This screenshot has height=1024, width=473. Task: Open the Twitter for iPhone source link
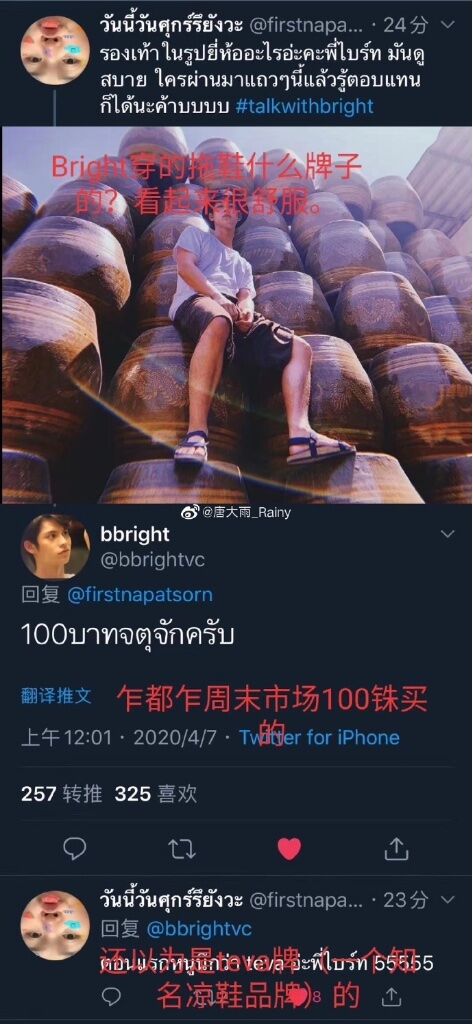(x=319, y=738)
